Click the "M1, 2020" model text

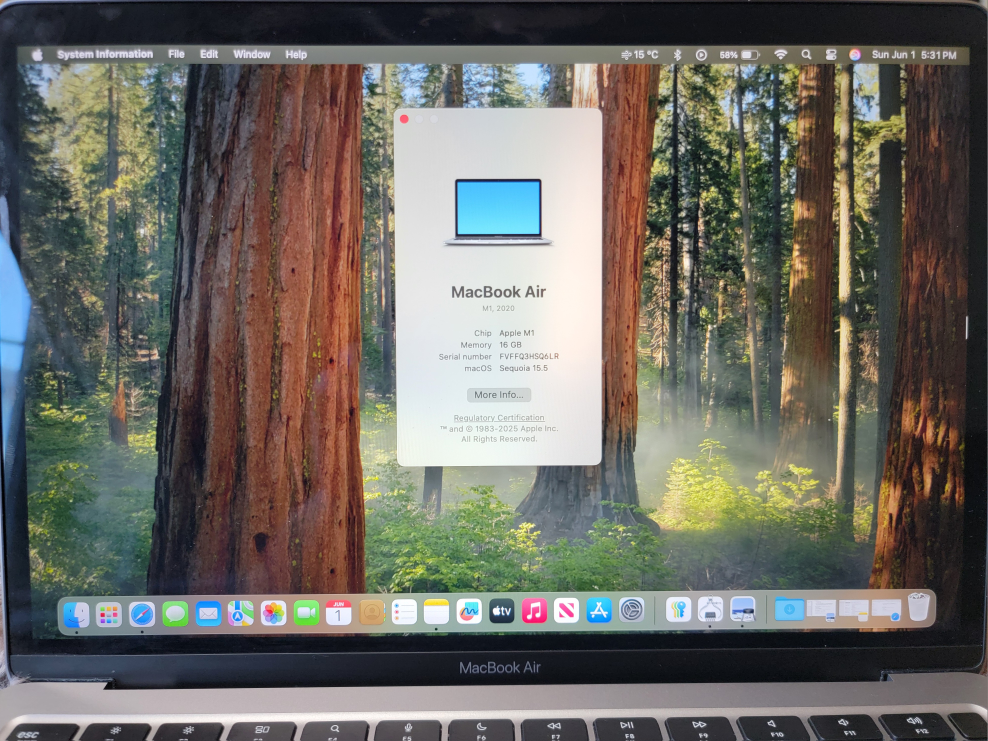coord(498,308)
